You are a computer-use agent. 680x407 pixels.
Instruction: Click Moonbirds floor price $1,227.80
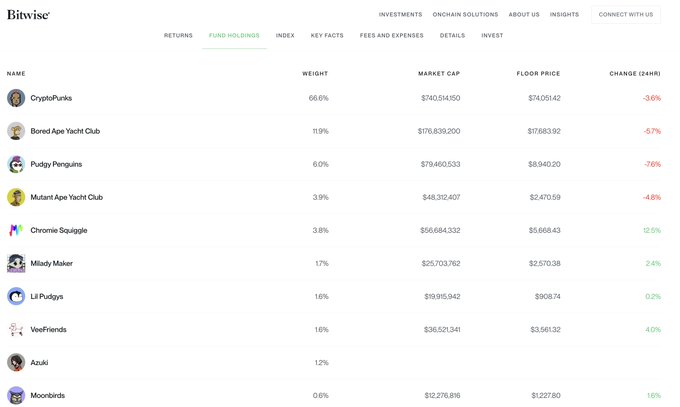[546, 395]
